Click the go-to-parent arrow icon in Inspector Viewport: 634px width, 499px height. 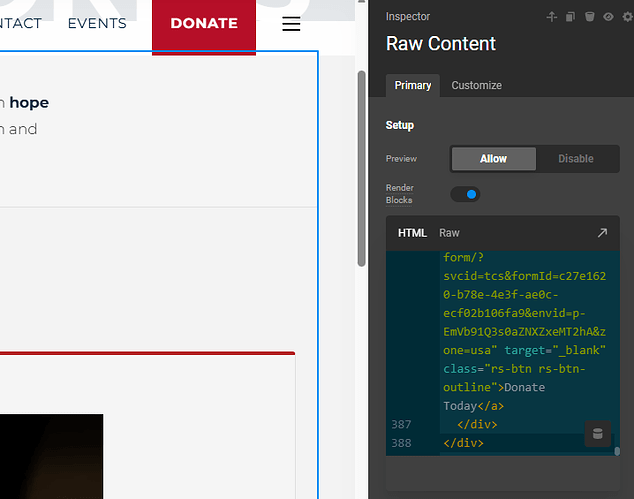tap(551, 17)
